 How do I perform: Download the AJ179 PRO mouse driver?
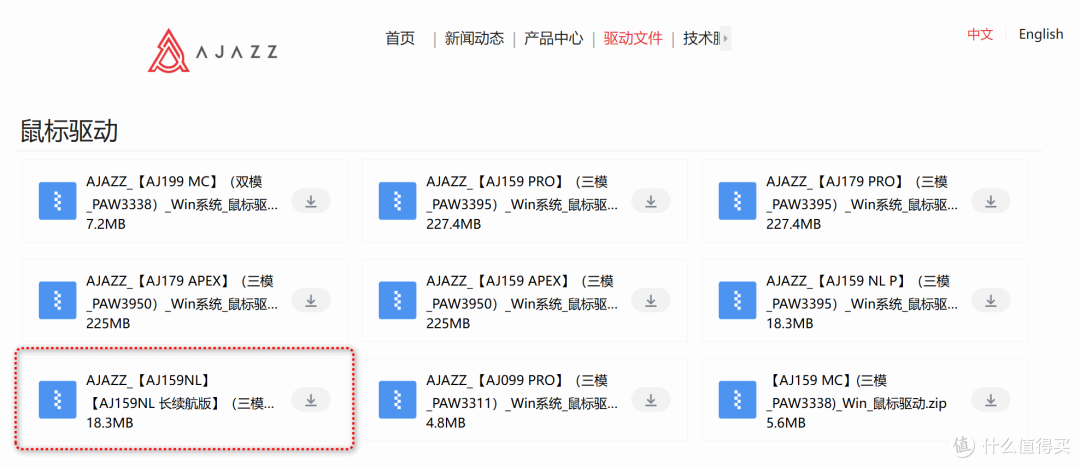point(990,201)
